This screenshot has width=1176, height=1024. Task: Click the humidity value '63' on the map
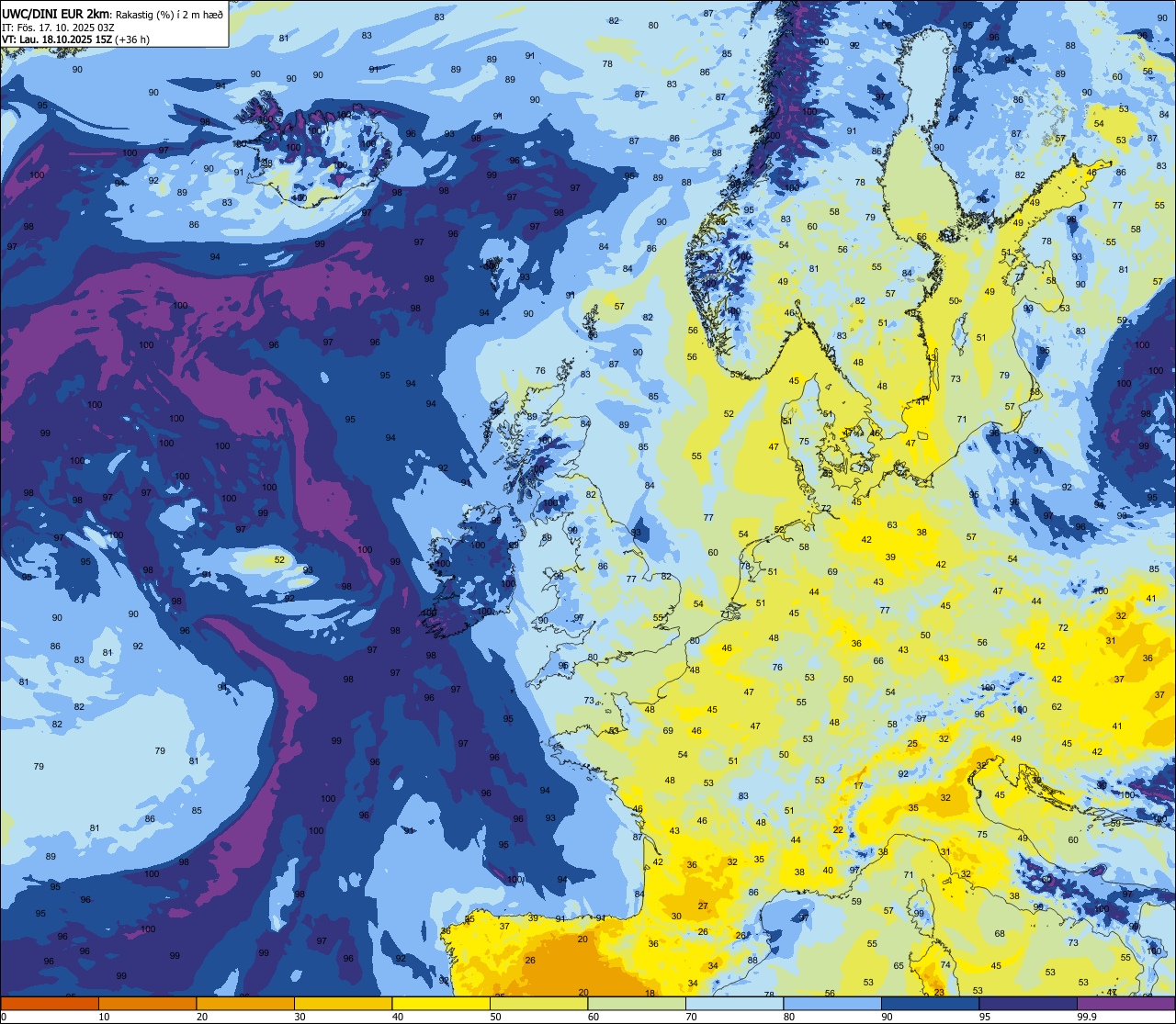(892, 525)
